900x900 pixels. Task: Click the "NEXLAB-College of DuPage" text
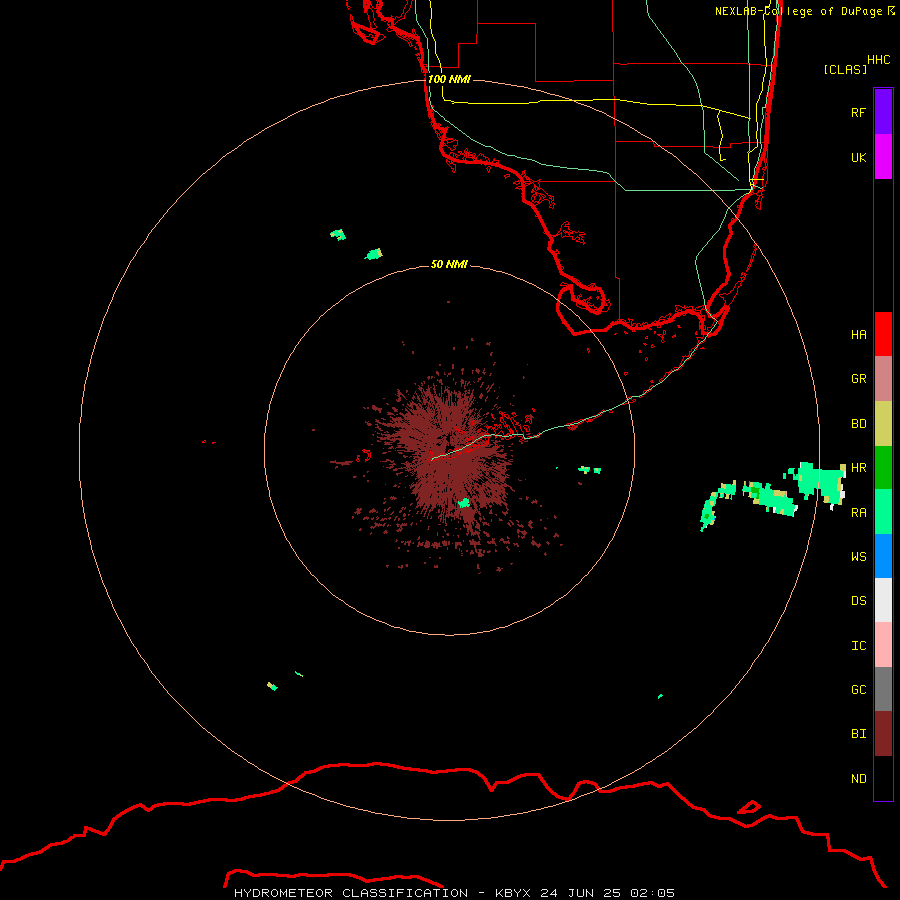point(799,11)
